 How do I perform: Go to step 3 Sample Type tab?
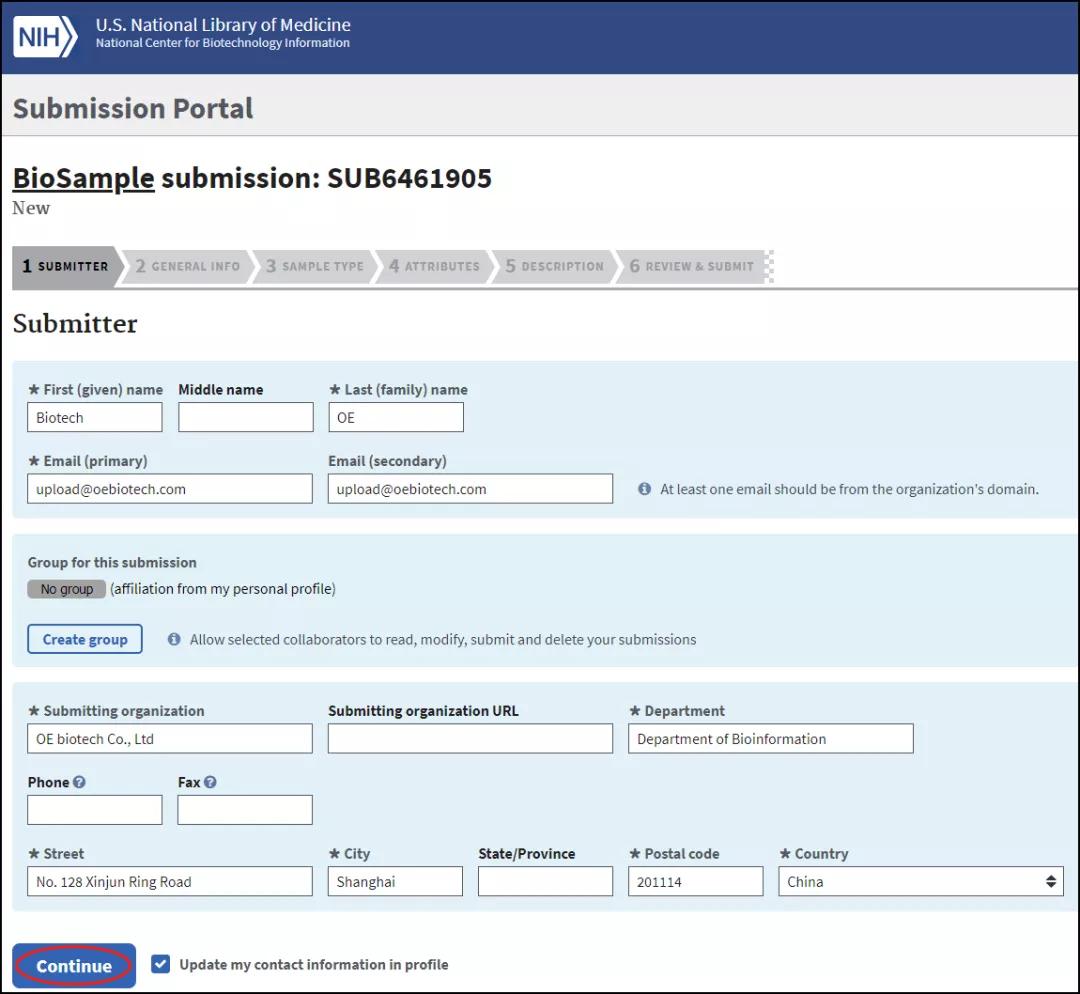tap(315, 266)
